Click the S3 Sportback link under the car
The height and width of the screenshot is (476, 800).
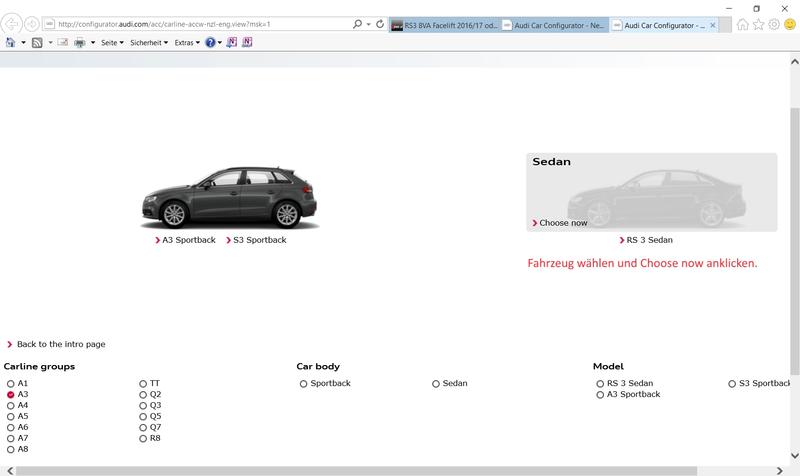[x=259, y=240]
